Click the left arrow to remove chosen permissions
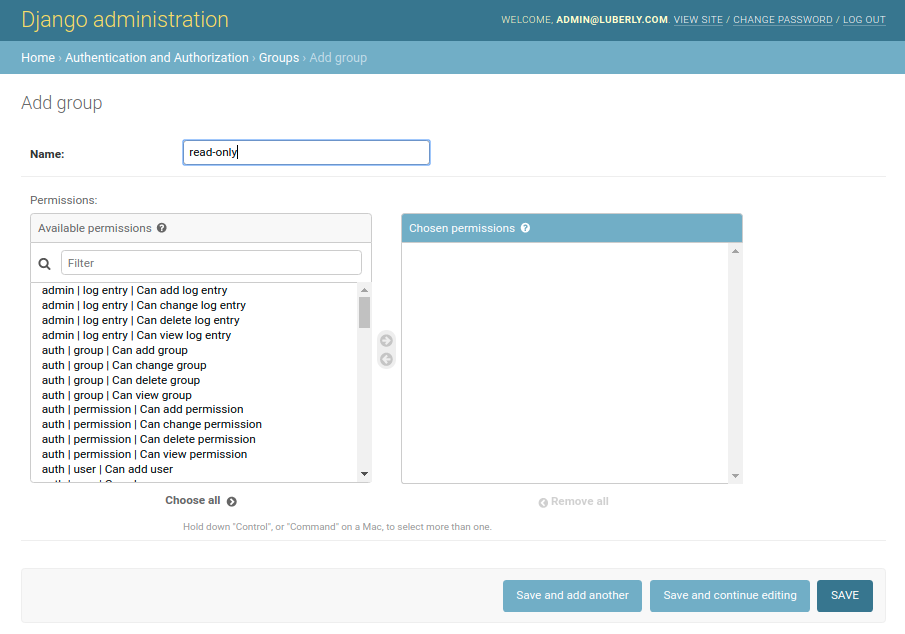Screen dimensions: 905x634 click(x=386, y=359)
